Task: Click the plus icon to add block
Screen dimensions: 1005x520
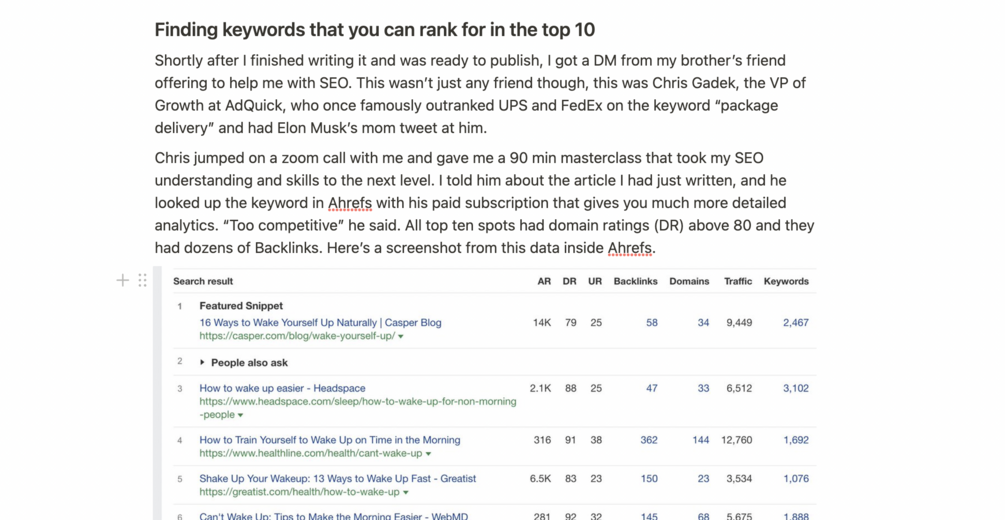Action: point(122,280)
